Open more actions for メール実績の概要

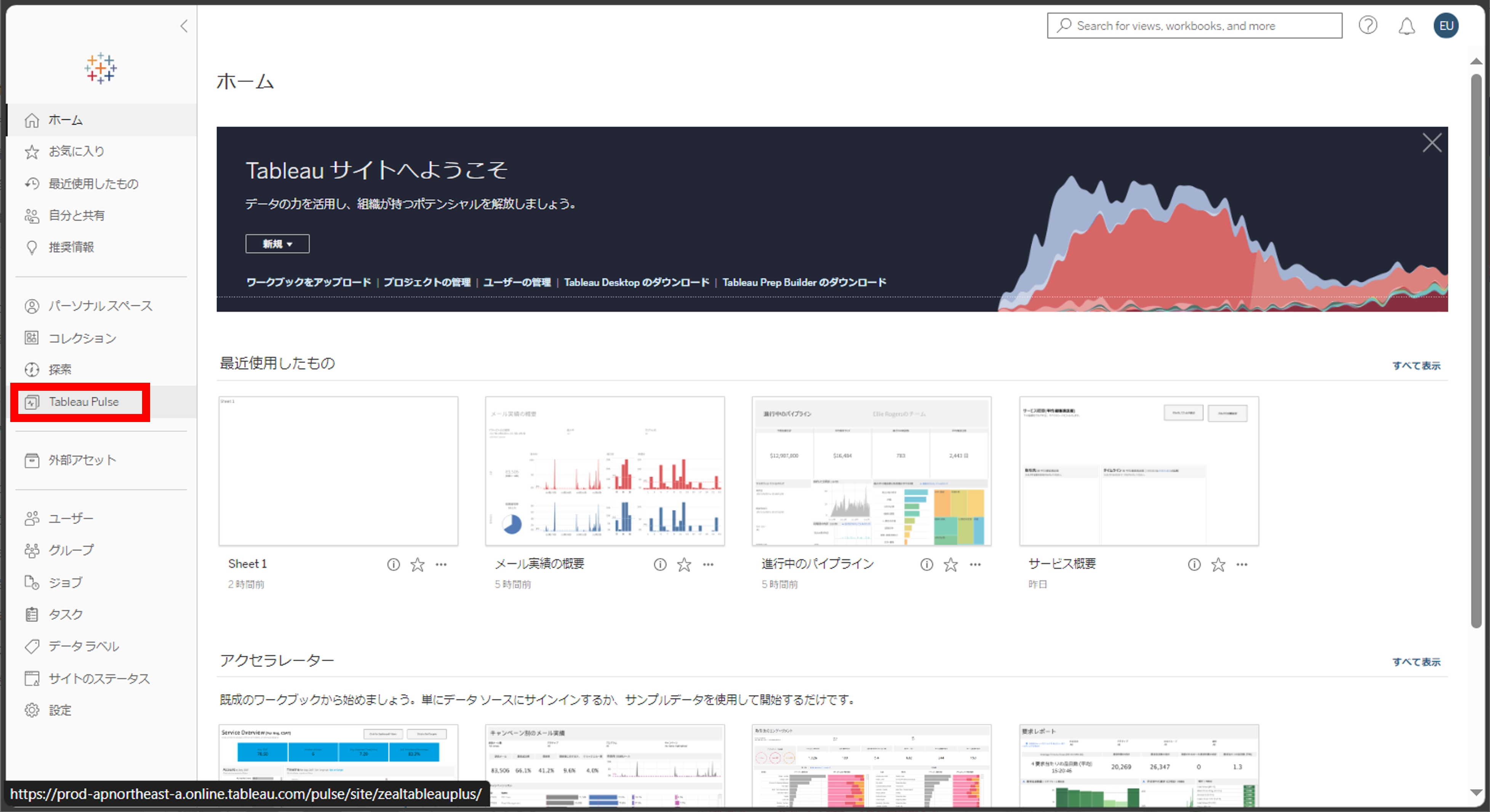click(708, 564)
